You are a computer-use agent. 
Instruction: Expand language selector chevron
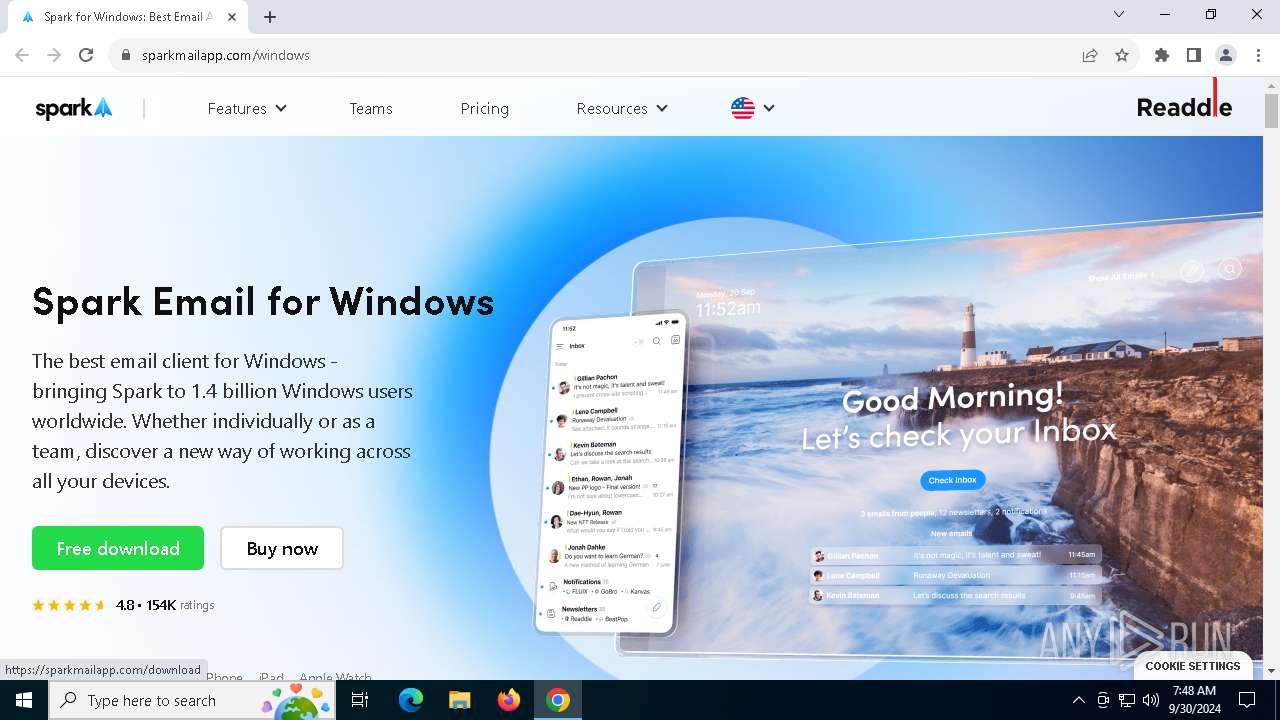tap(768, 108)
